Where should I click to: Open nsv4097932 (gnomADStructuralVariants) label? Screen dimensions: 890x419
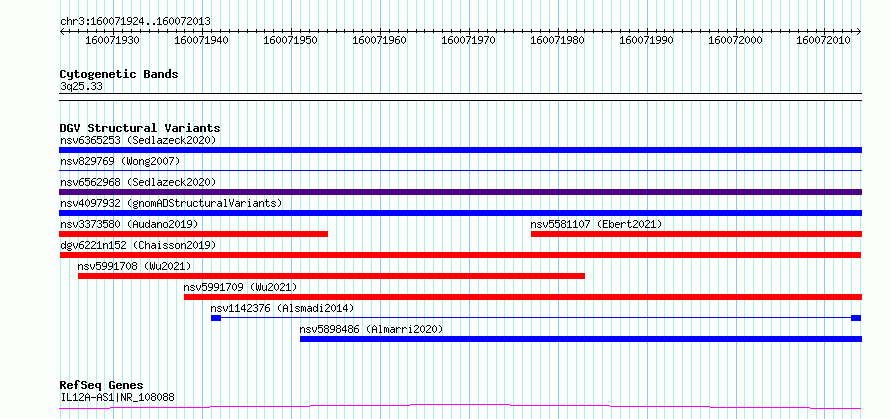[171, 203]
